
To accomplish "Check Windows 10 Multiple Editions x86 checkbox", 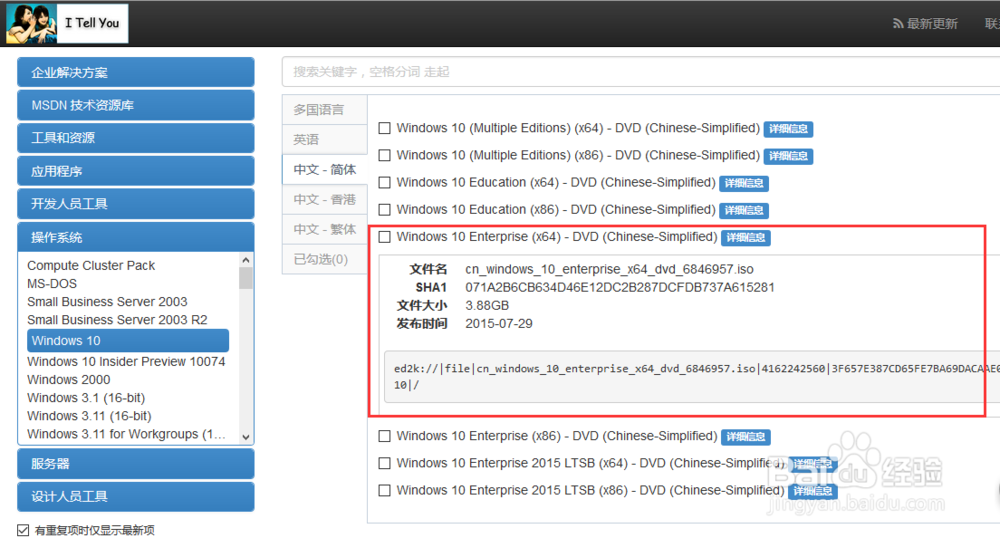I will point(385,155).
